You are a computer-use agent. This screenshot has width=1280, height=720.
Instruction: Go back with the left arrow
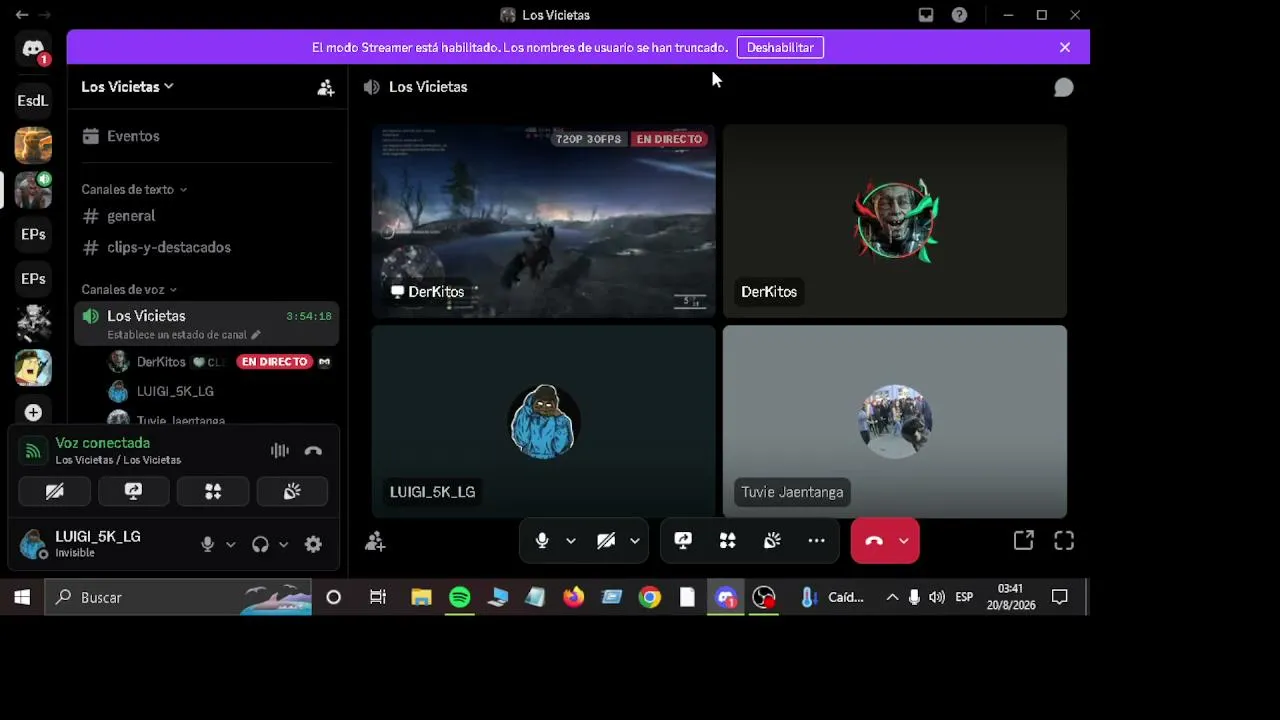[22, 15]
